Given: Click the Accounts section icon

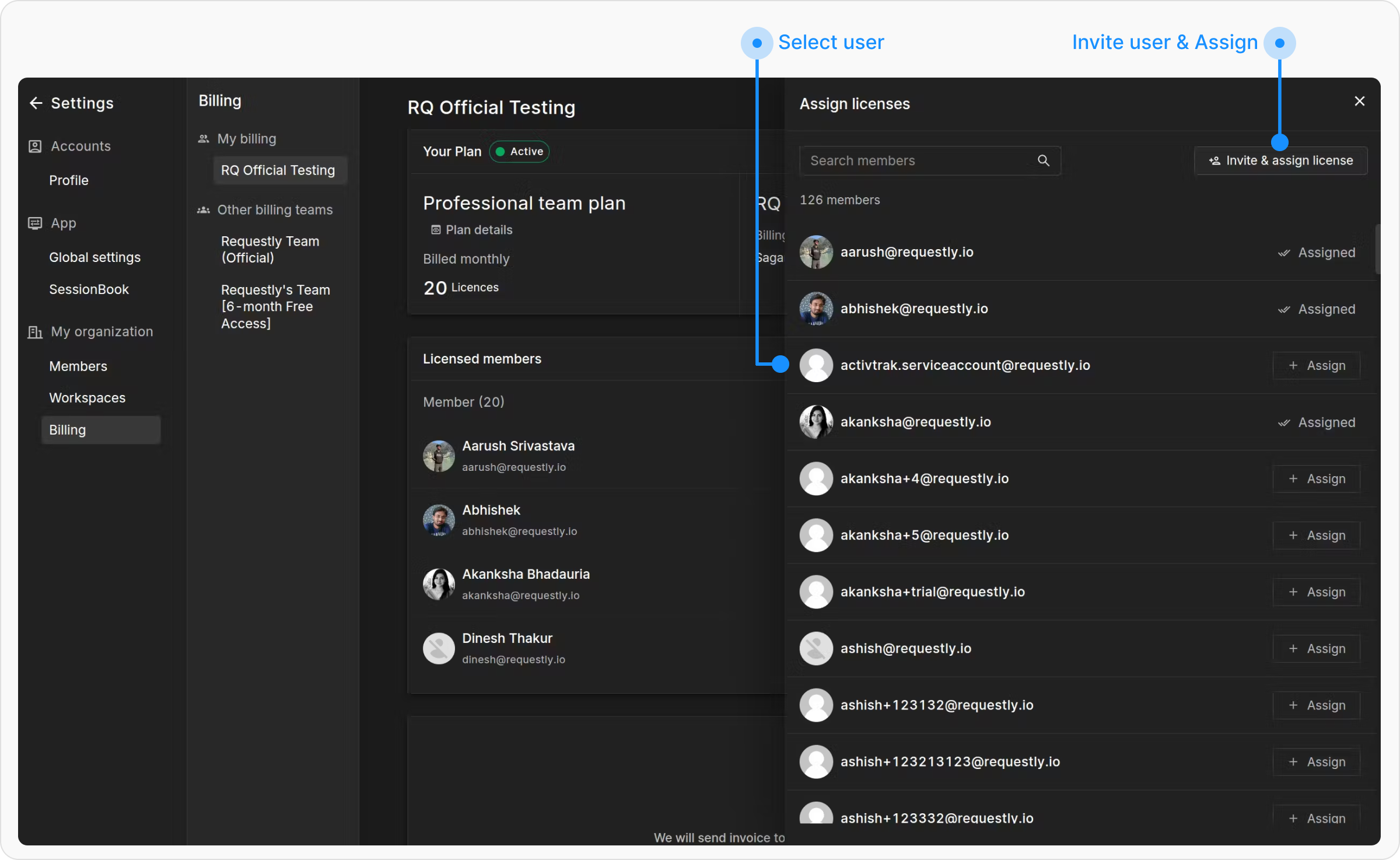Looking at the screenshot, I should coord(35,146).
